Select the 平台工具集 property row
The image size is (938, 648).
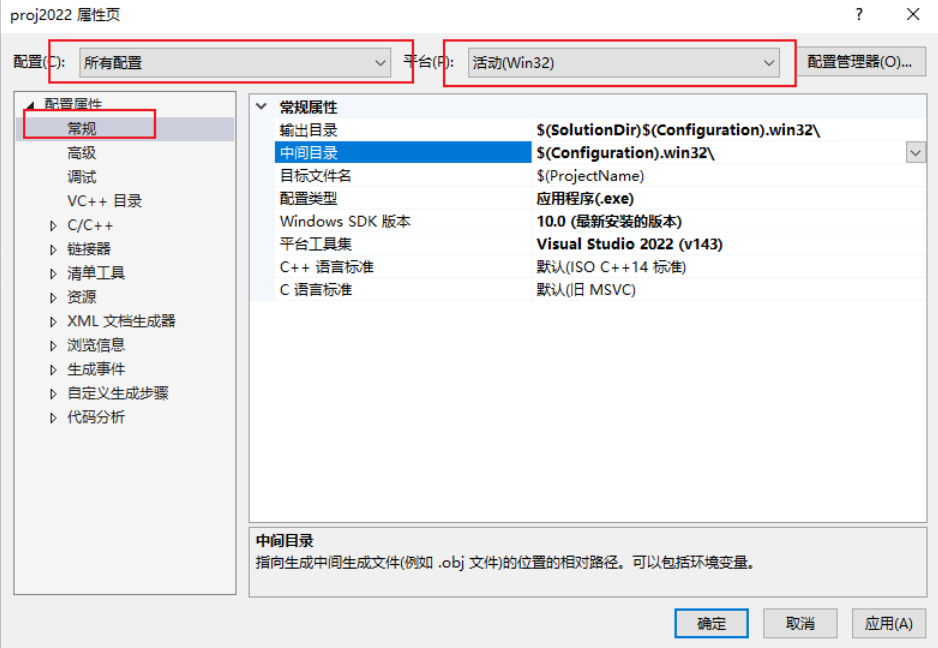click(x=600, y=244)
